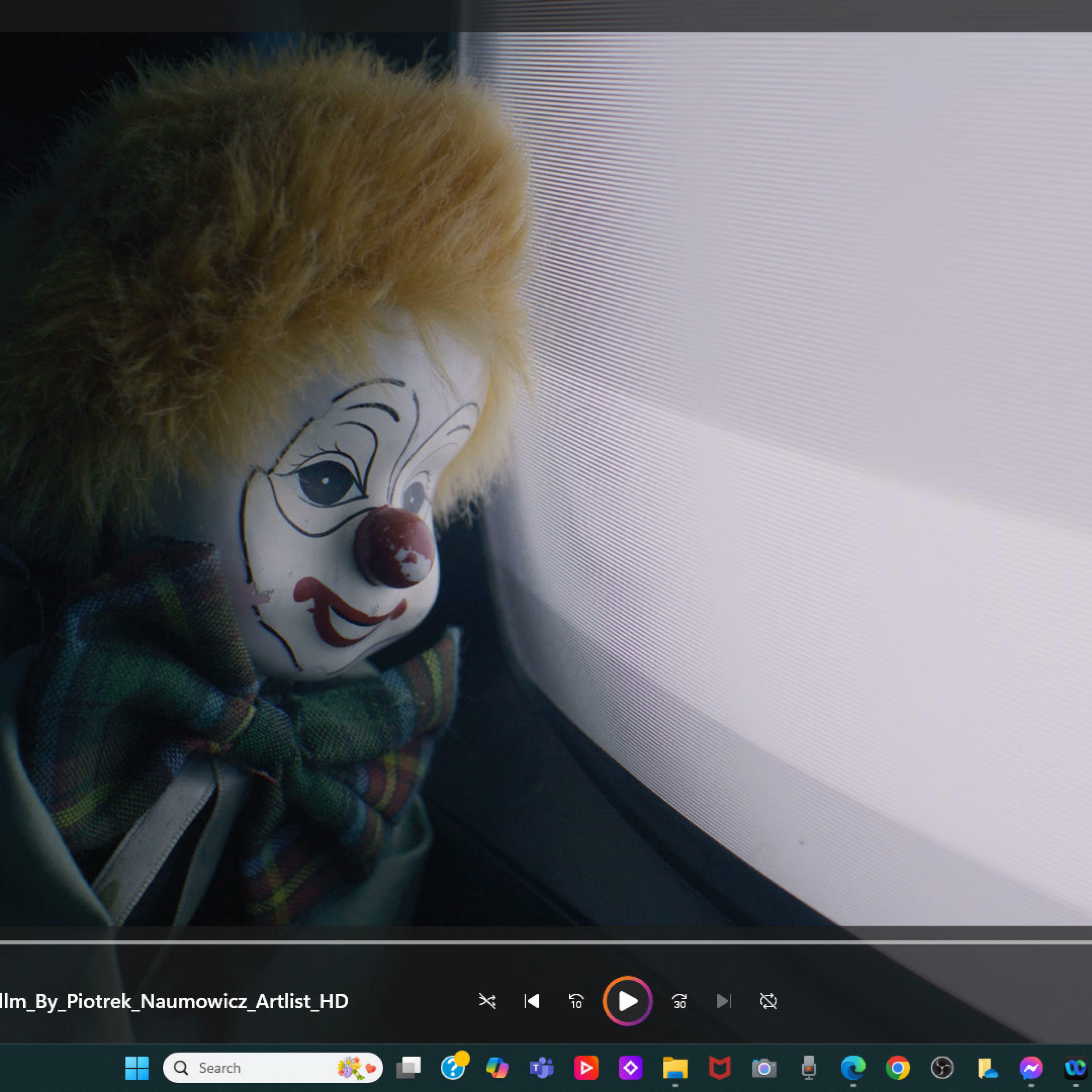Open Microsoft Teams from taskbar
Image resolution: width=1092 pixels, height=1092 pixels.
542,1068
